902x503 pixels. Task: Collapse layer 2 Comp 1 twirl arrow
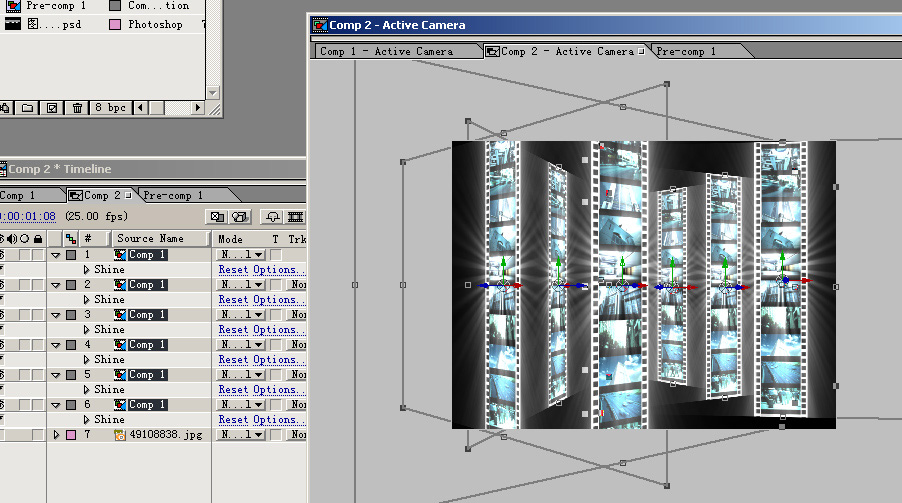[x=56, y=285]
